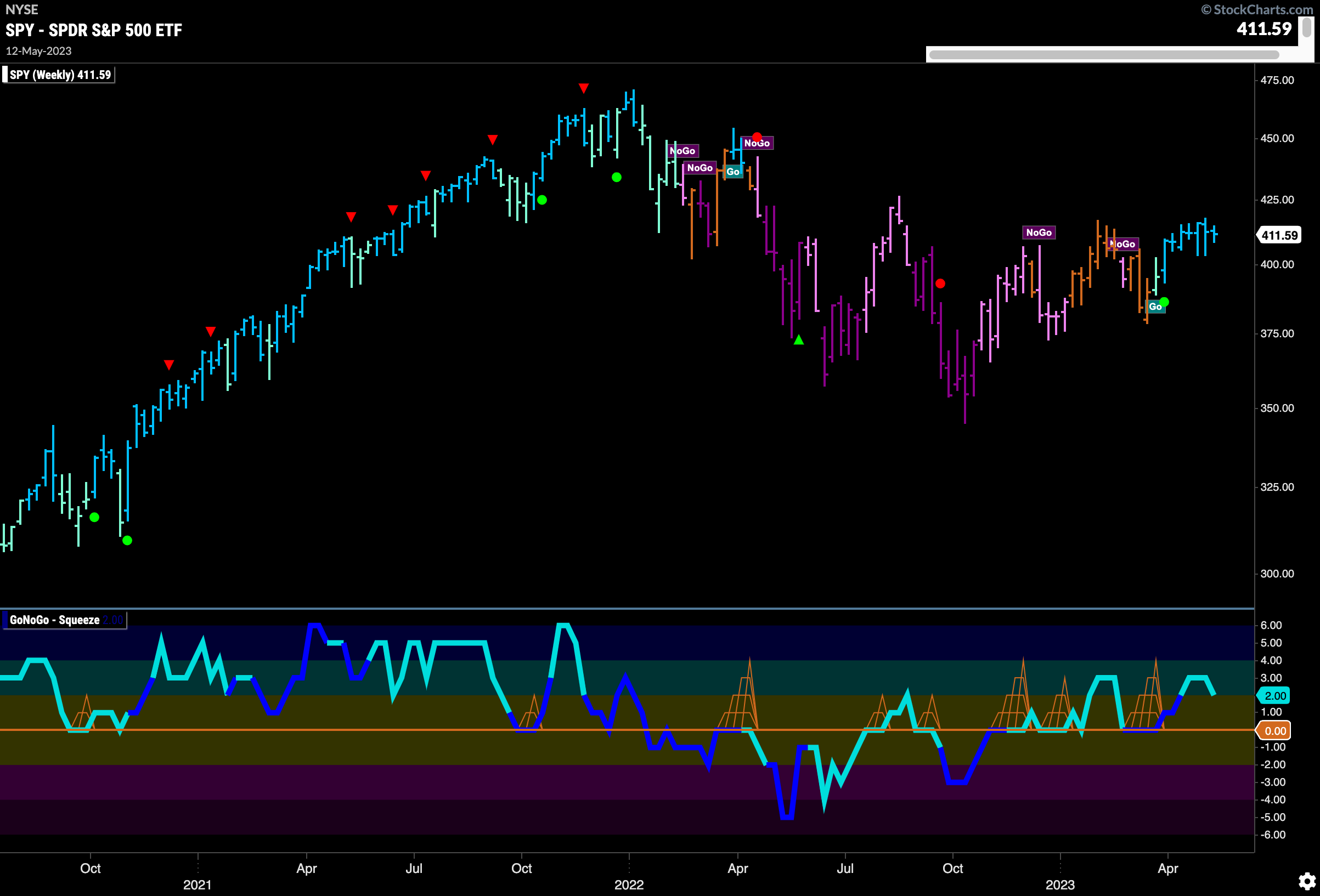
Task: Click the green upward triangle marker near May 2022
Action: [799, 339]
